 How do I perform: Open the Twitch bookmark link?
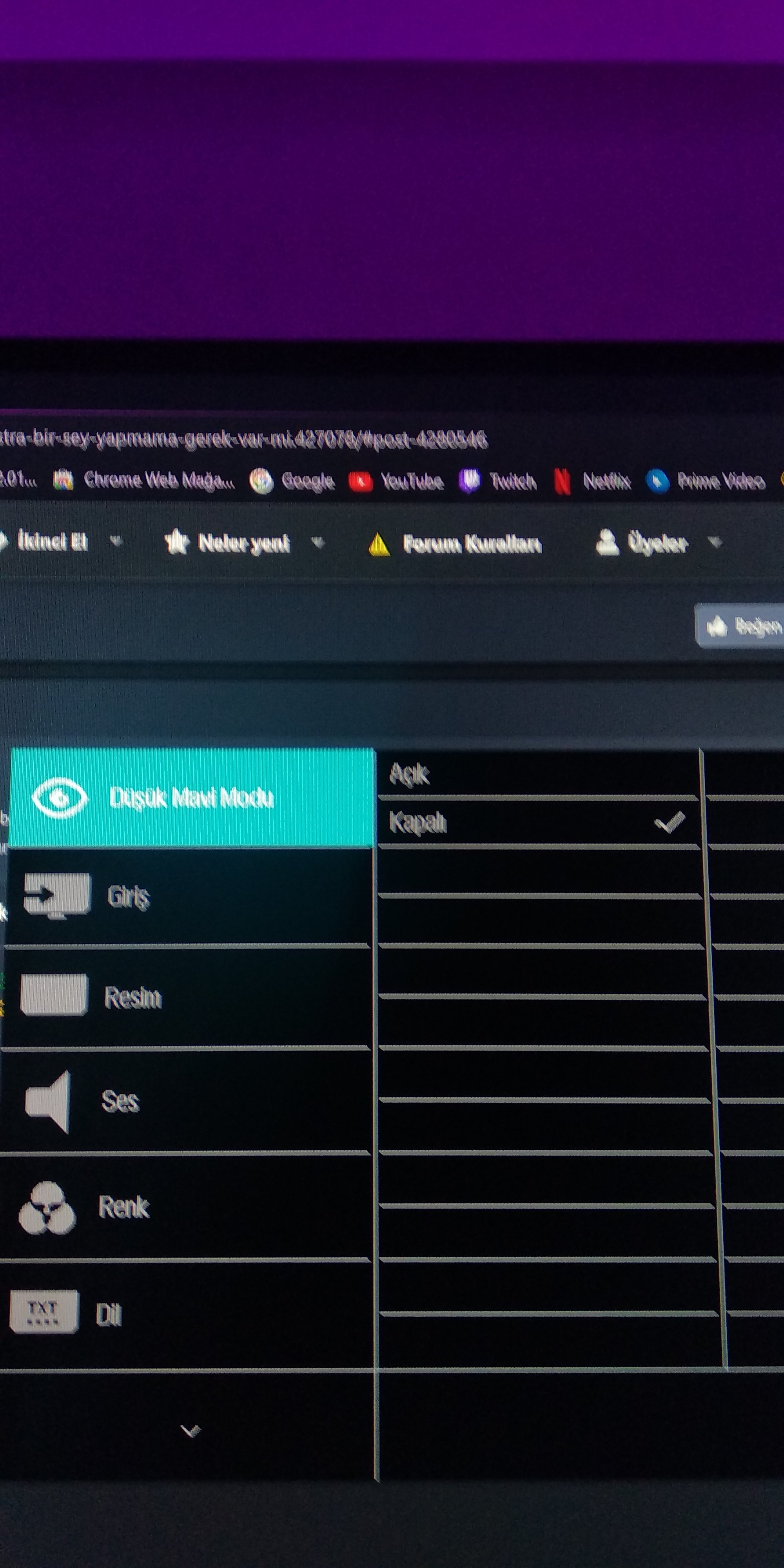(x=498, y=481)
